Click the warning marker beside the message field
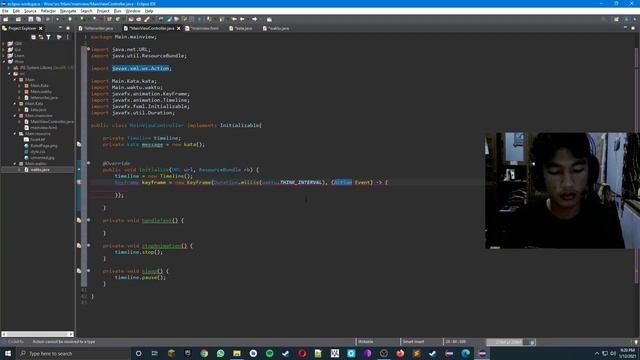 coord(79,144)
